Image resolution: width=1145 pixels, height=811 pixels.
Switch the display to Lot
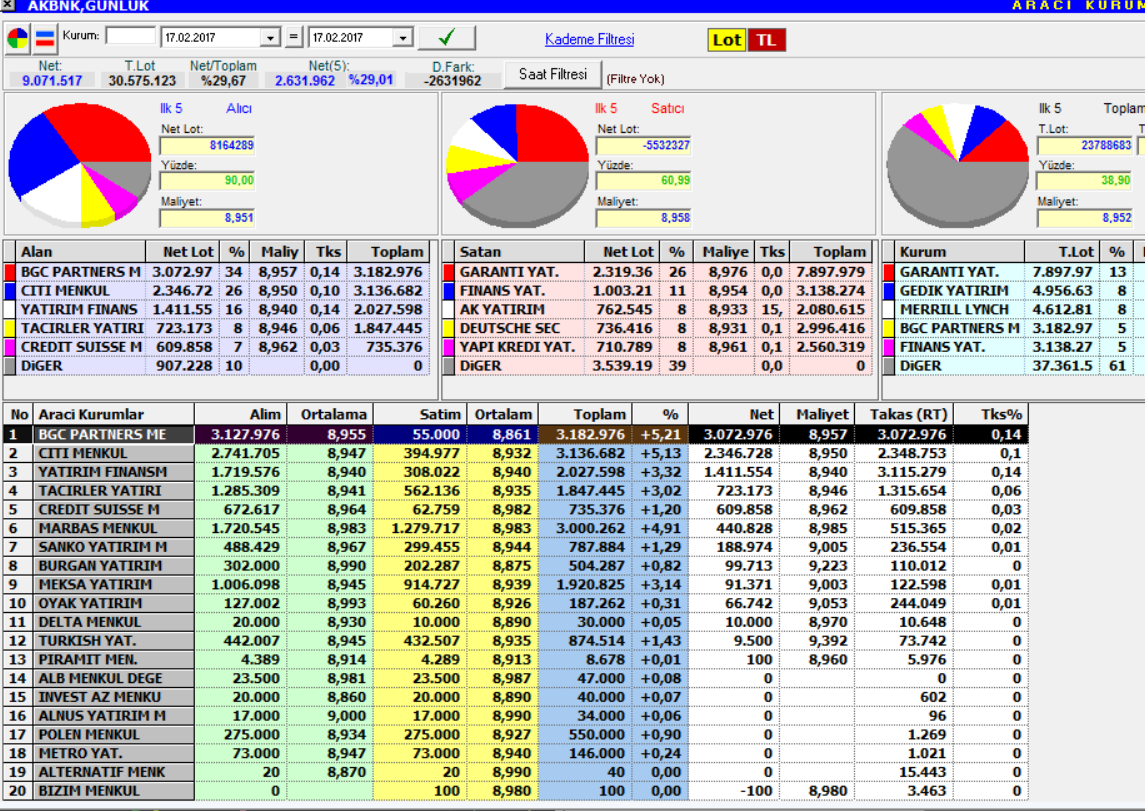[726, 40]
